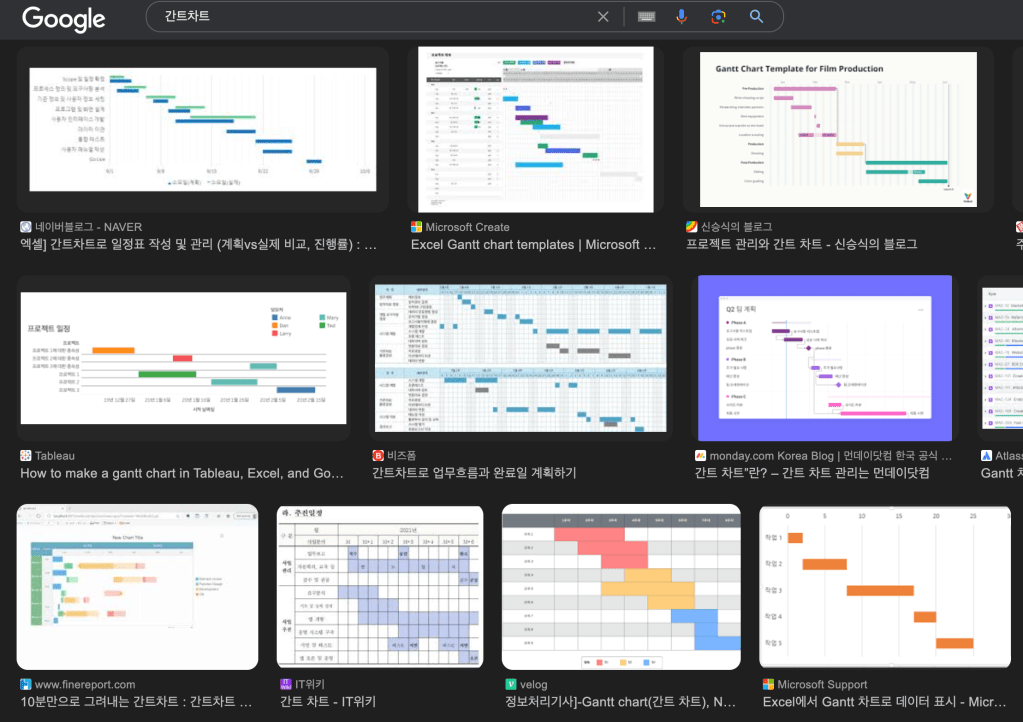This screenshot has width=1023, height=722.
Task: Click the Microsoft Create favicon
Action: 417,227
